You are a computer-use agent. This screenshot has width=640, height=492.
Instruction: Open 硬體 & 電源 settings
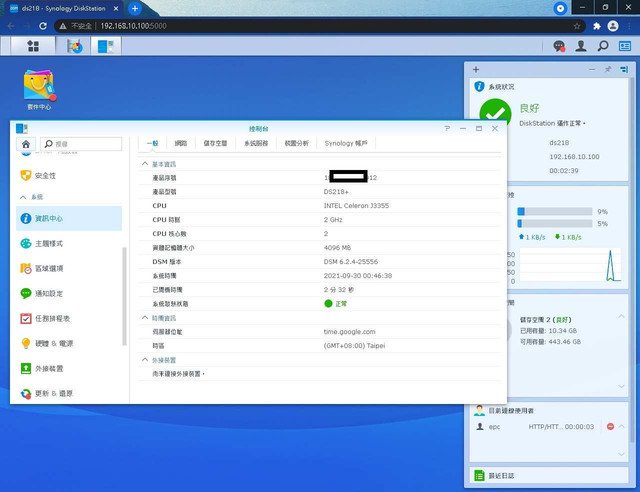tap(69, 343)
